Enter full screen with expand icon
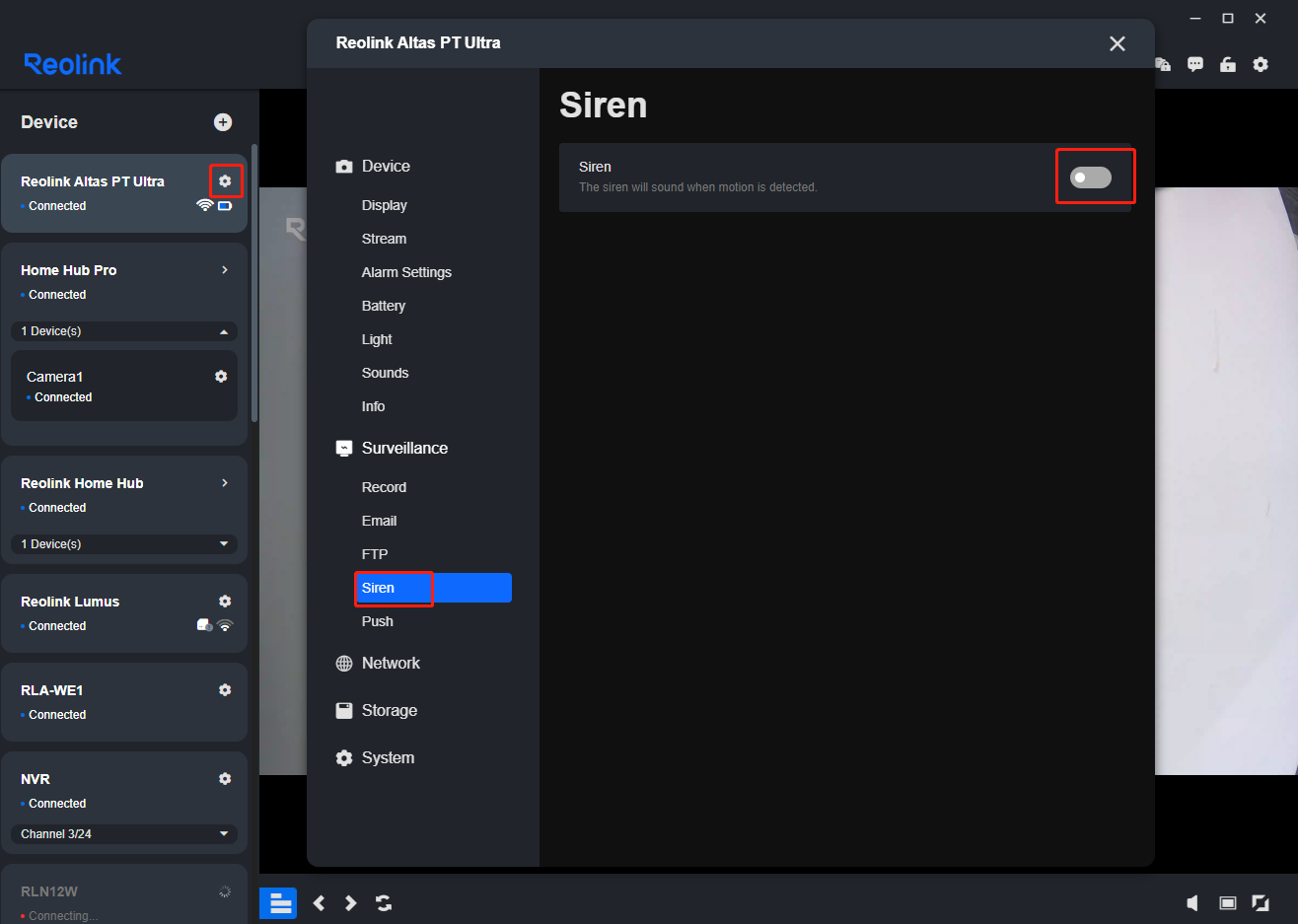The image size is (1298, 924). pyautogui.click(x=1261, y=903)
